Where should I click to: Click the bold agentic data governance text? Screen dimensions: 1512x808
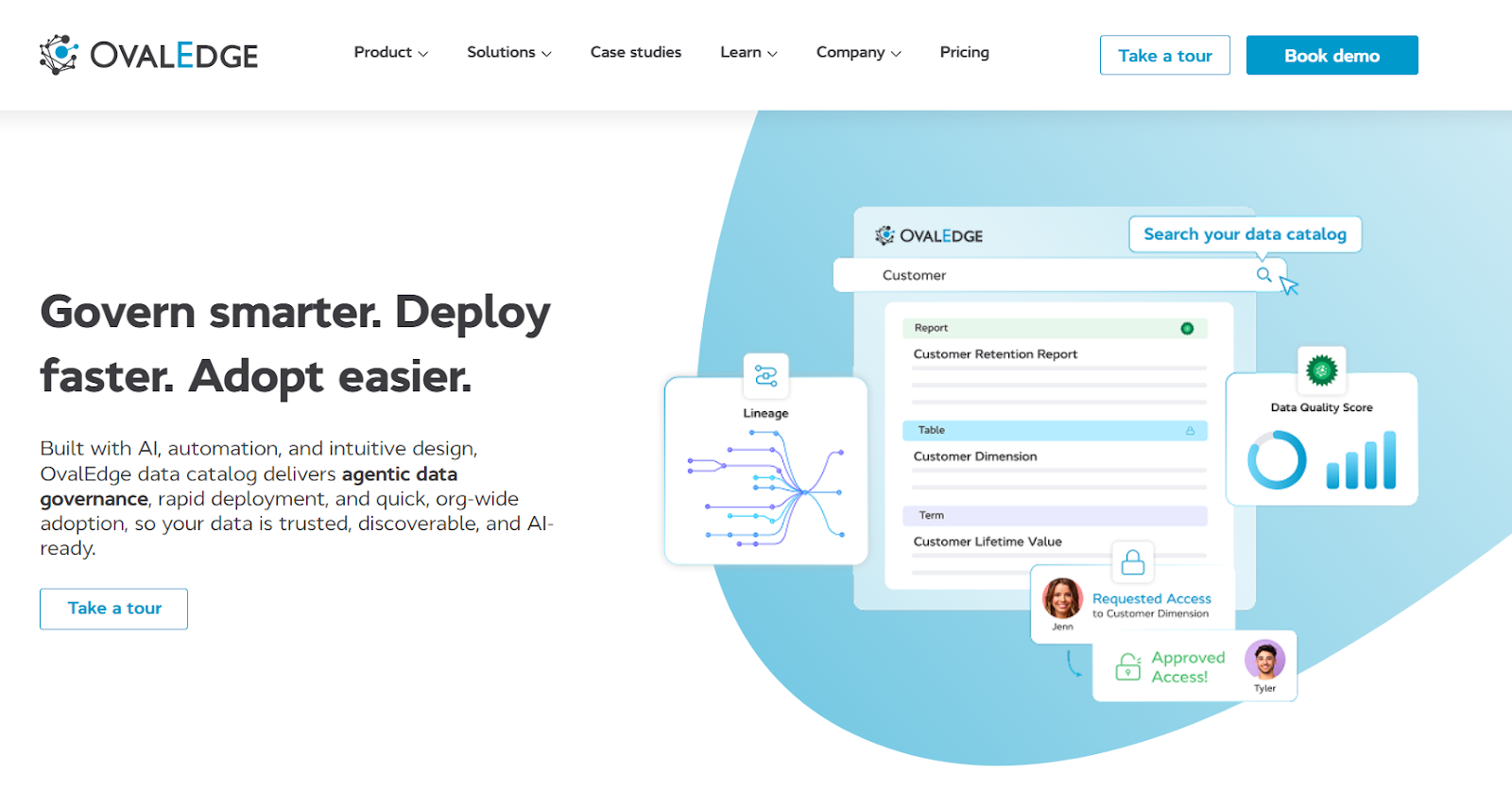pos(249,486)
